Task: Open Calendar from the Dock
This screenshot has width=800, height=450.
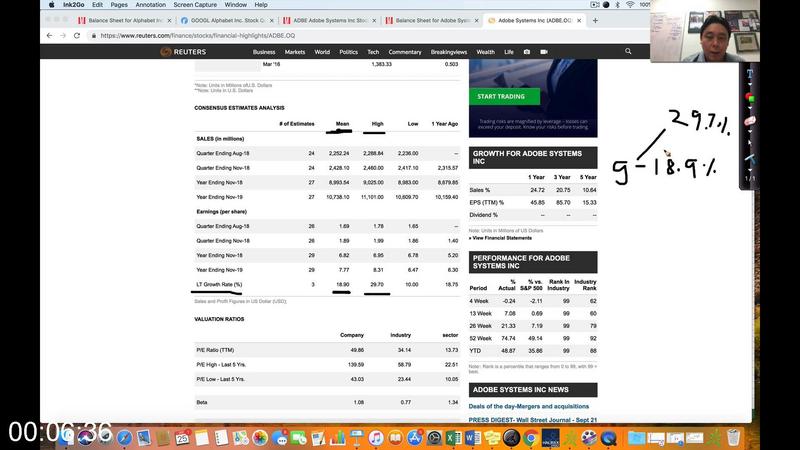Action: point(183,438)
